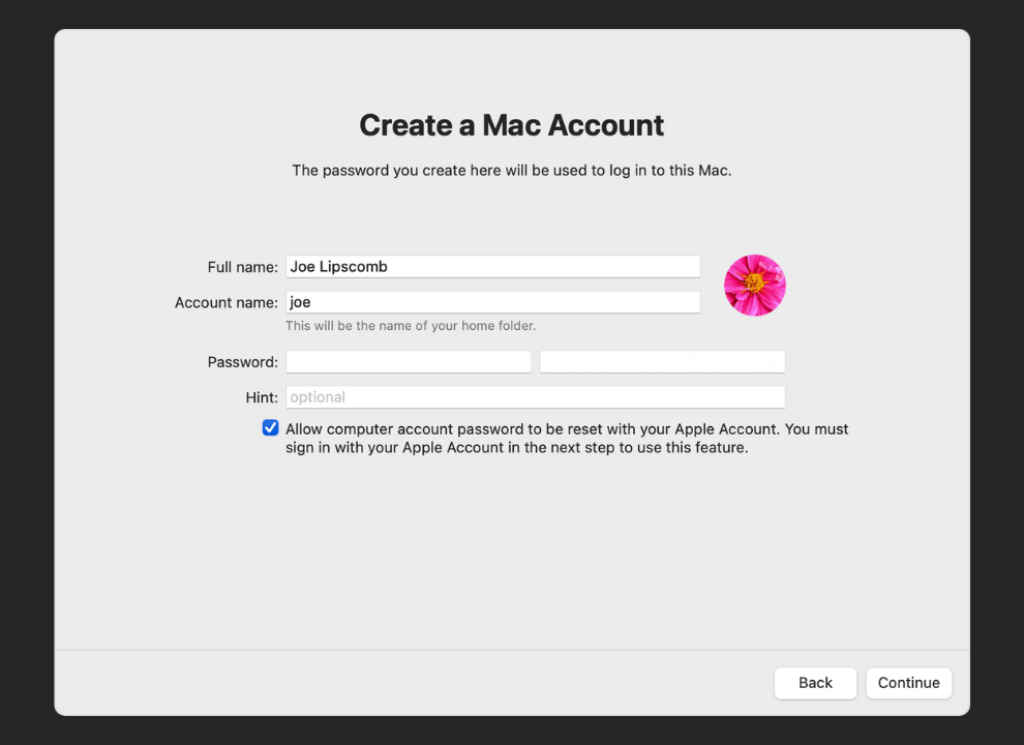Screen dimensions: 1024x745
Task: Click the Create a Mac Account heading
Action: click(511, 125)
